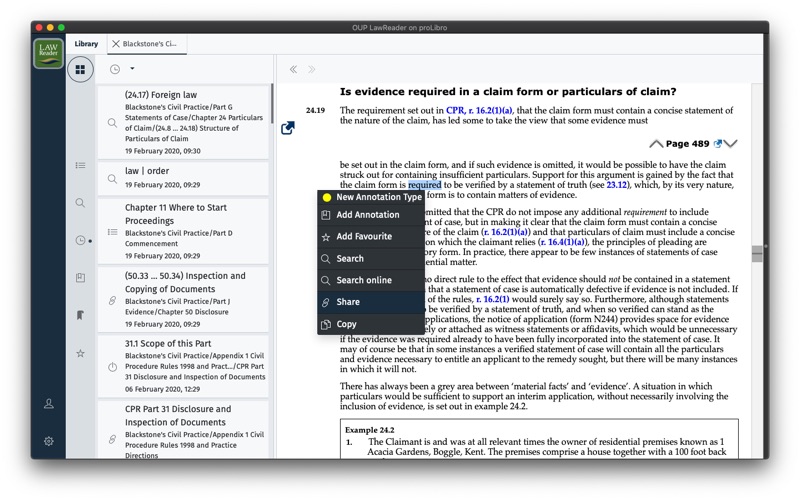Click the history filter clock icon
The height and width of the screenshot is (500, 800).
115,69
